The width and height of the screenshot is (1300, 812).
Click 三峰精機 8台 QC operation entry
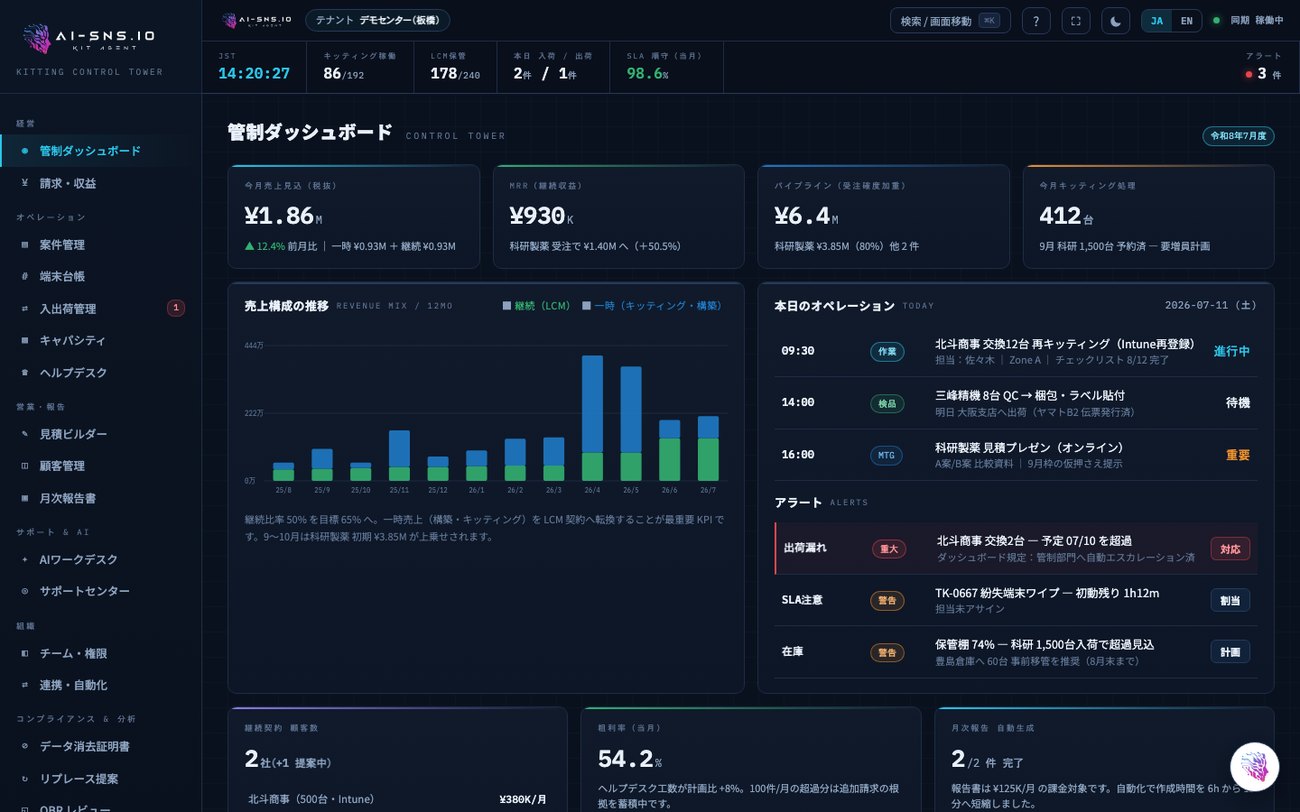(1030, 395)
